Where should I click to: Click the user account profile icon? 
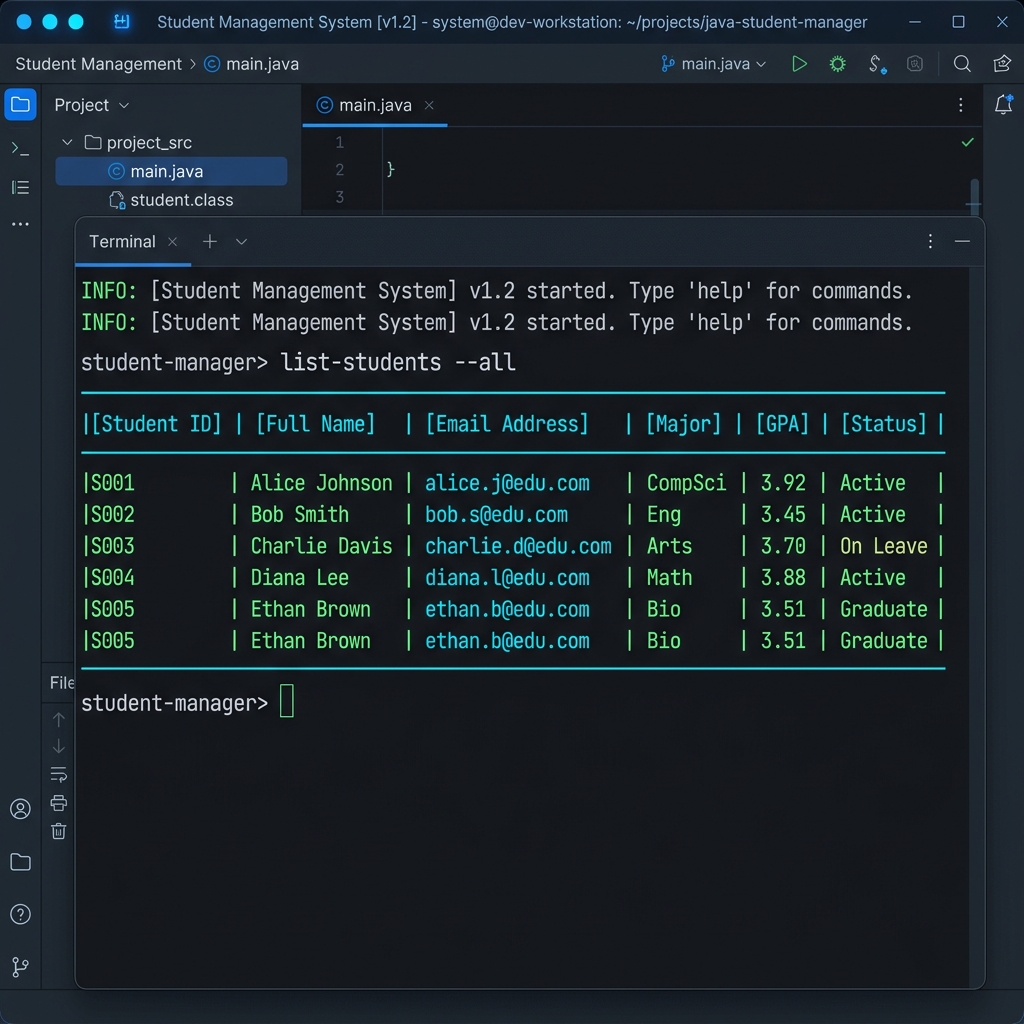[x=20, y=809]
